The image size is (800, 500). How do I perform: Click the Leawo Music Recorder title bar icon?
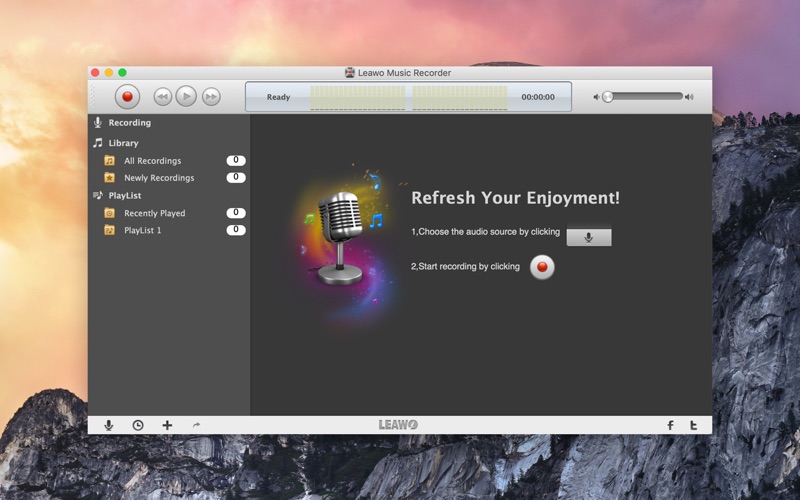[x=349, y=72]
